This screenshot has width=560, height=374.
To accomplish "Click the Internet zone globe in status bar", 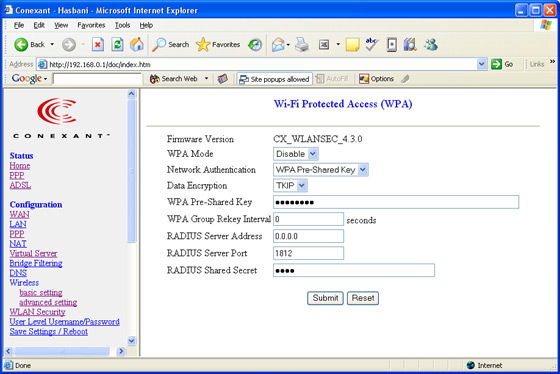I will pos(471,365).
